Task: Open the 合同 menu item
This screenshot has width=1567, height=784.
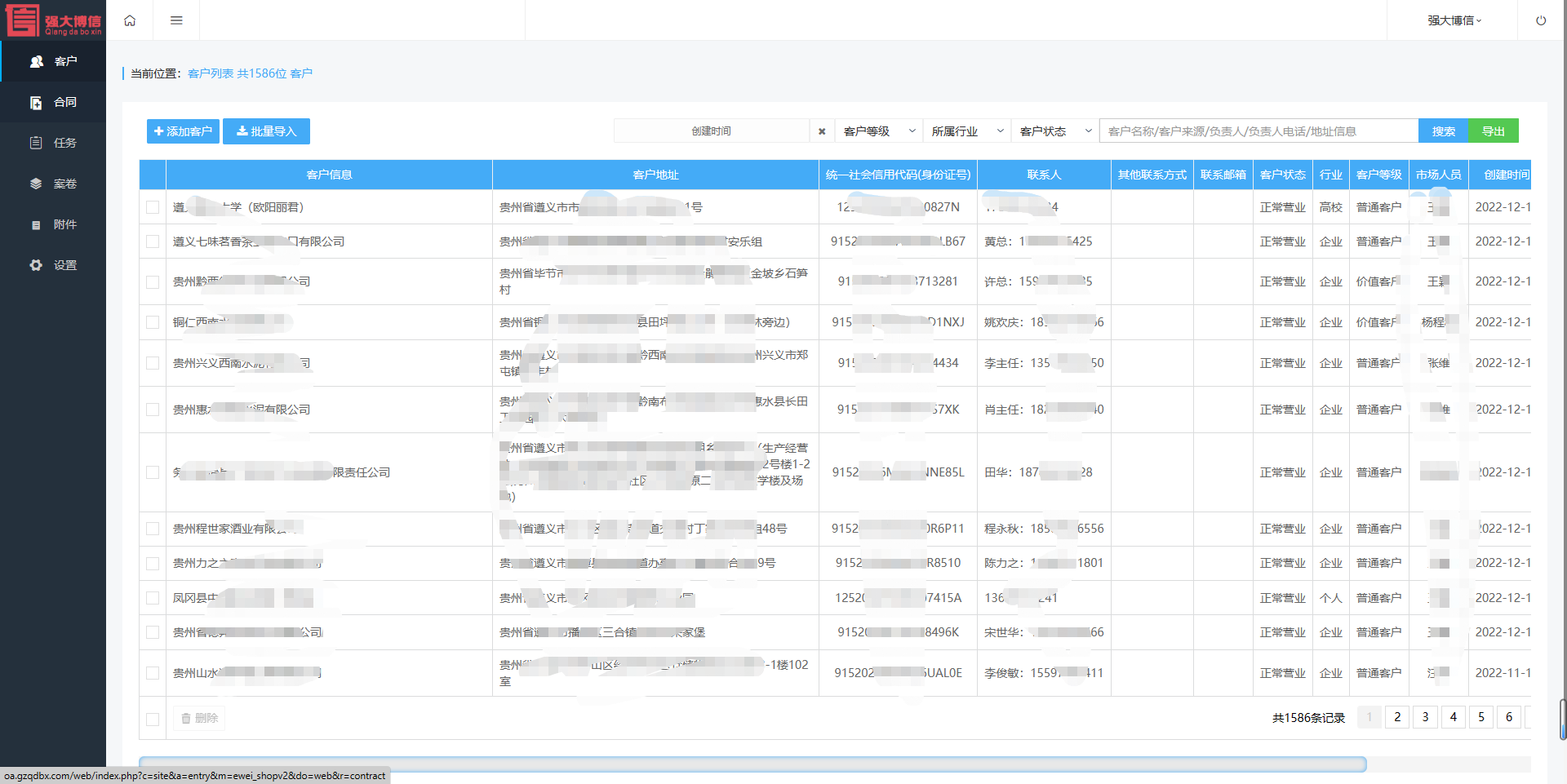Action: tap(53, 102)
